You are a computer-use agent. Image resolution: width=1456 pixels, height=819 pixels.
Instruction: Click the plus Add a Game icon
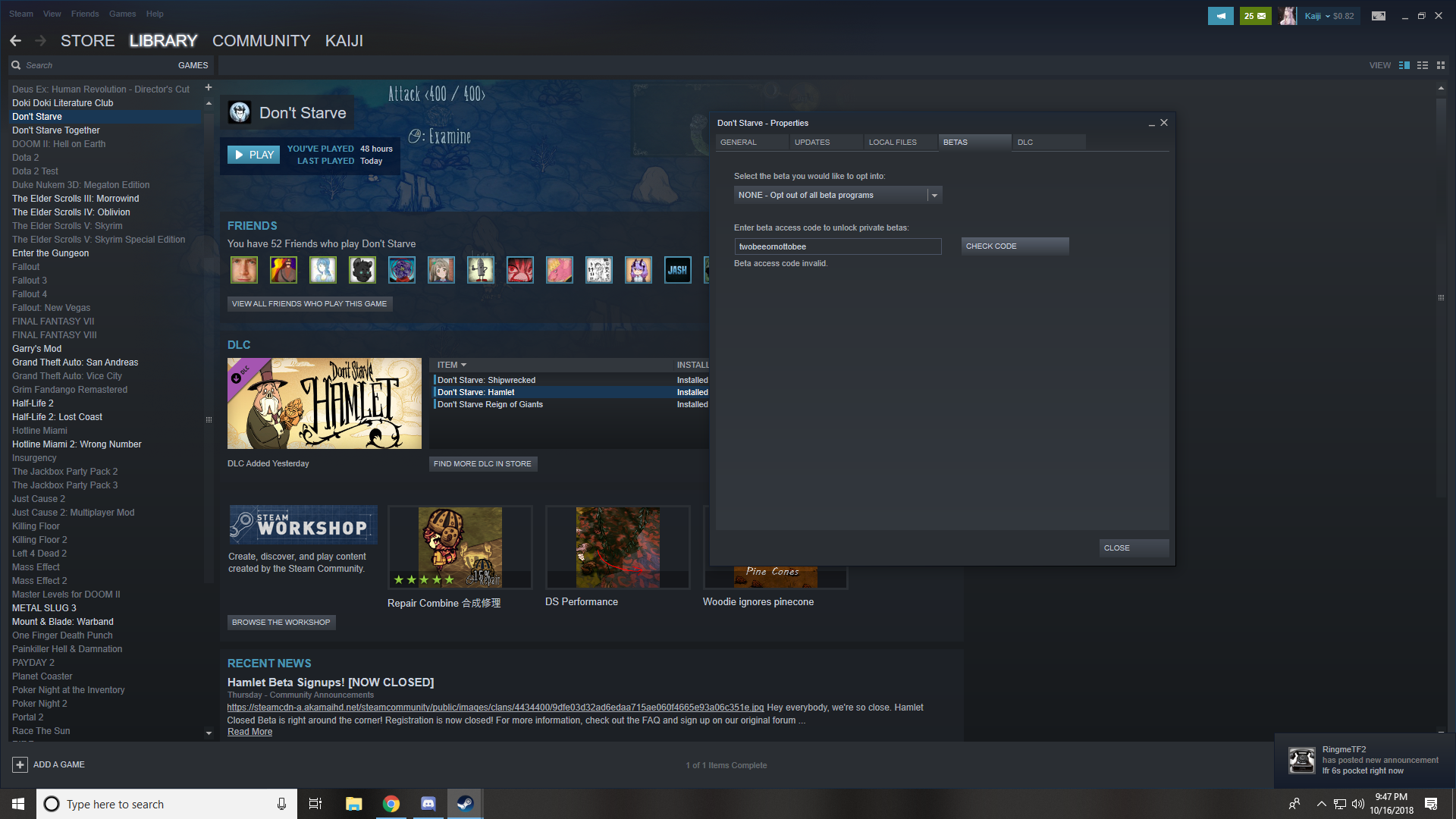[20, 764]
